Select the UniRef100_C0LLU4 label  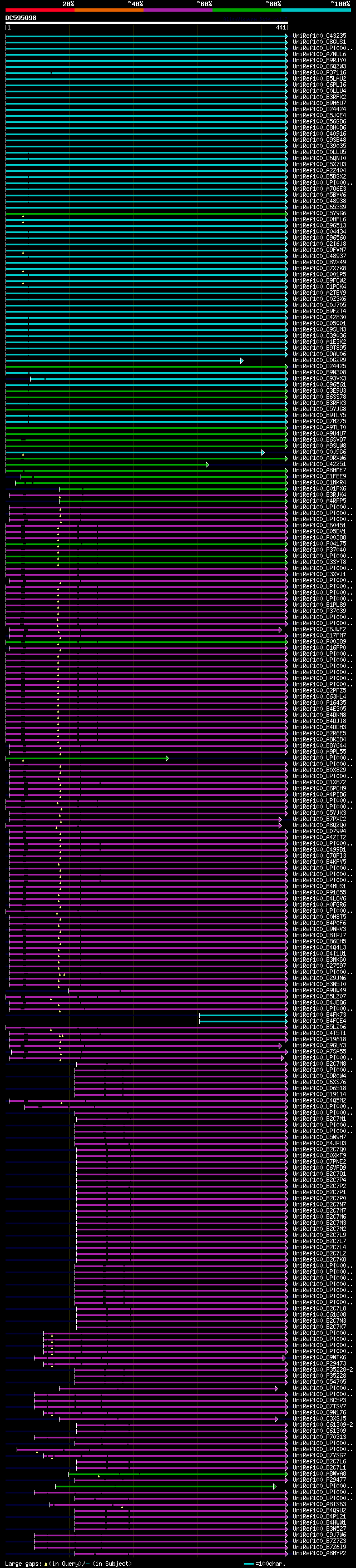tap(319, 91)
